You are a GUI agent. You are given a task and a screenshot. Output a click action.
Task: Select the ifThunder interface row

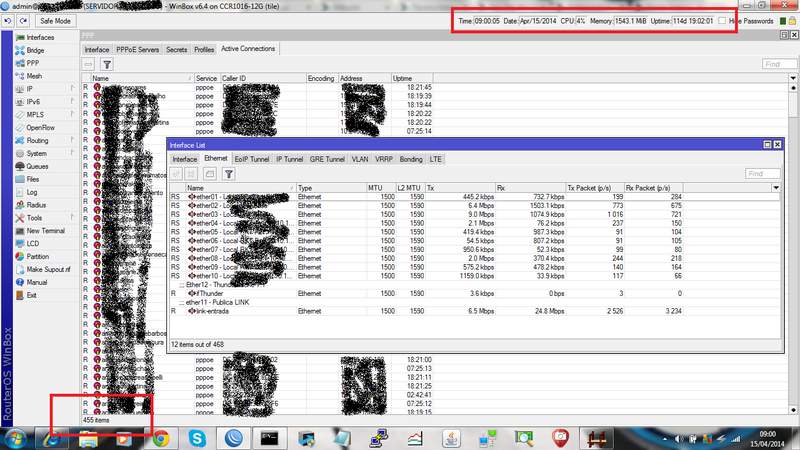click(474, 293)
